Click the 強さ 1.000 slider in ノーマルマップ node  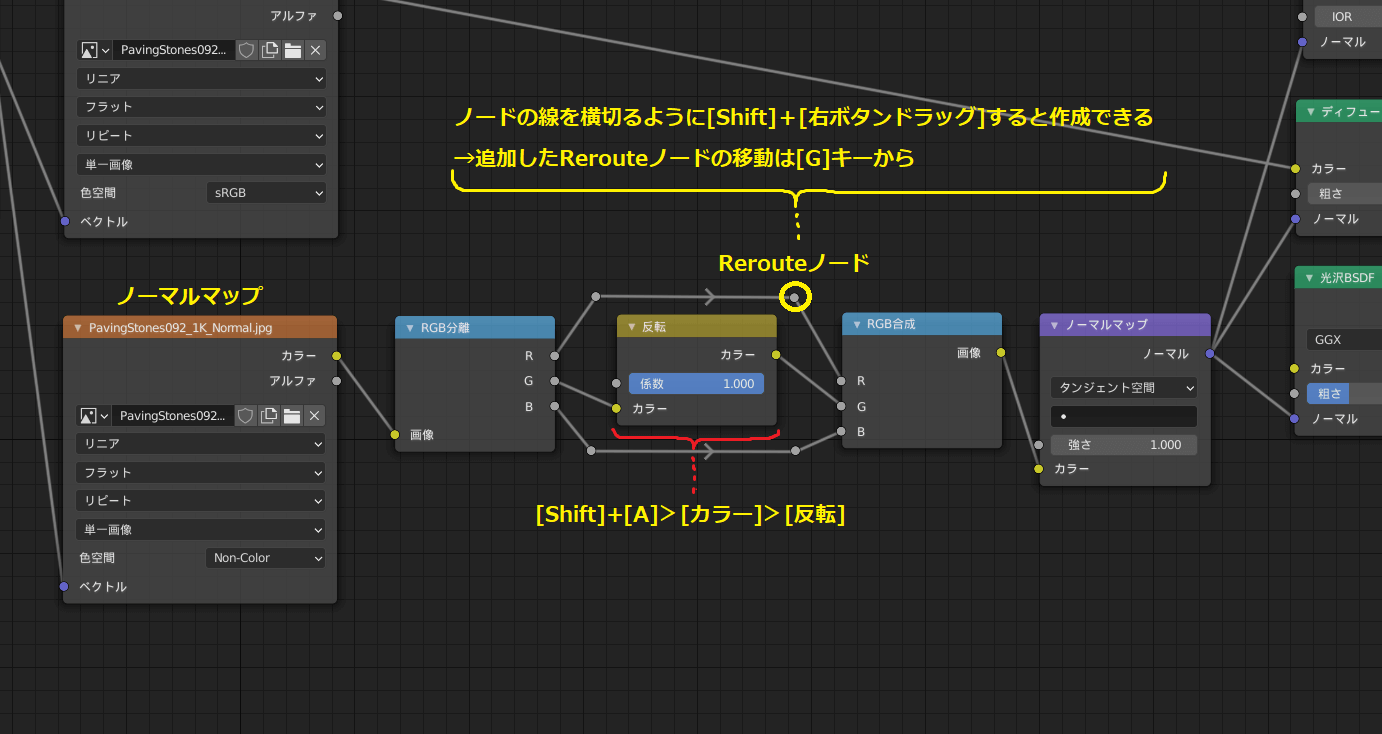1124,445
